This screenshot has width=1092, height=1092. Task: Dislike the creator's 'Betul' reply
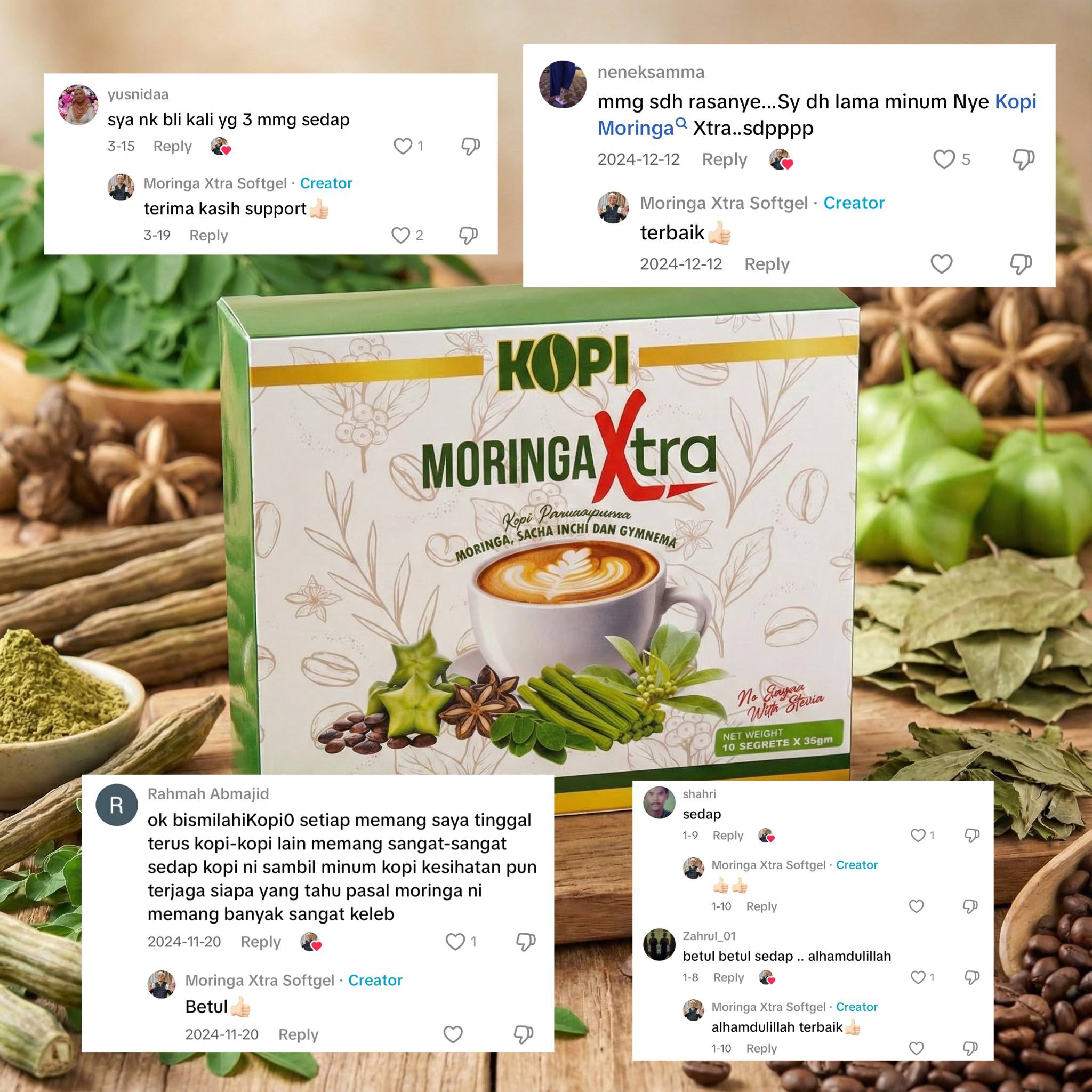click(x=524, y=1034)
